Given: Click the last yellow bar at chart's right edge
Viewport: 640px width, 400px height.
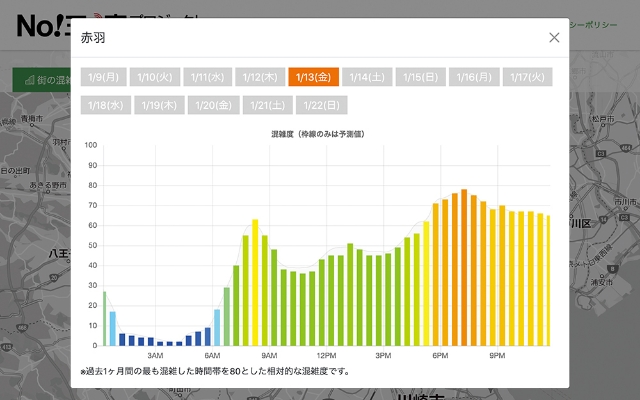Looking at the screenshot, I should point(548,280).
